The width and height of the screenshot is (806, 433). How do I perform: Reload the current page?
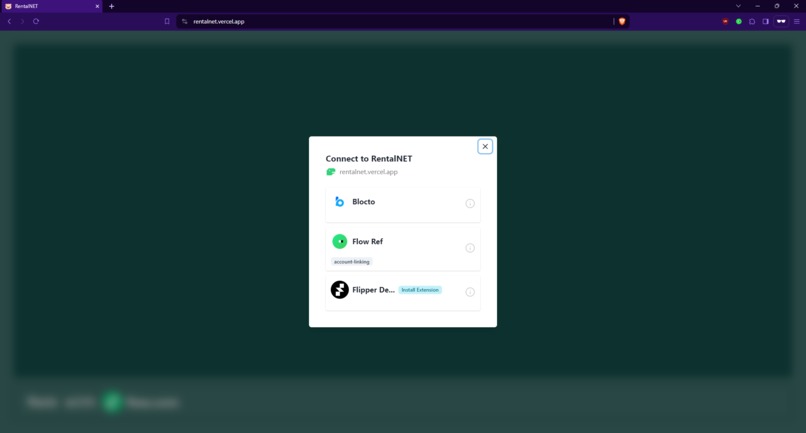[36, 22]
